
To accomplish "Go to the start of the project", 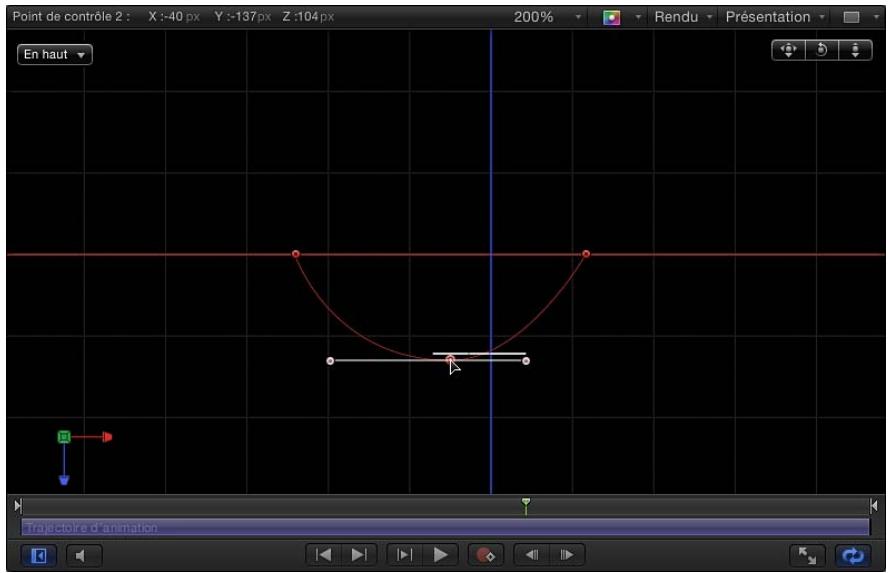I will pyautogui.click(x=324, y=555).
